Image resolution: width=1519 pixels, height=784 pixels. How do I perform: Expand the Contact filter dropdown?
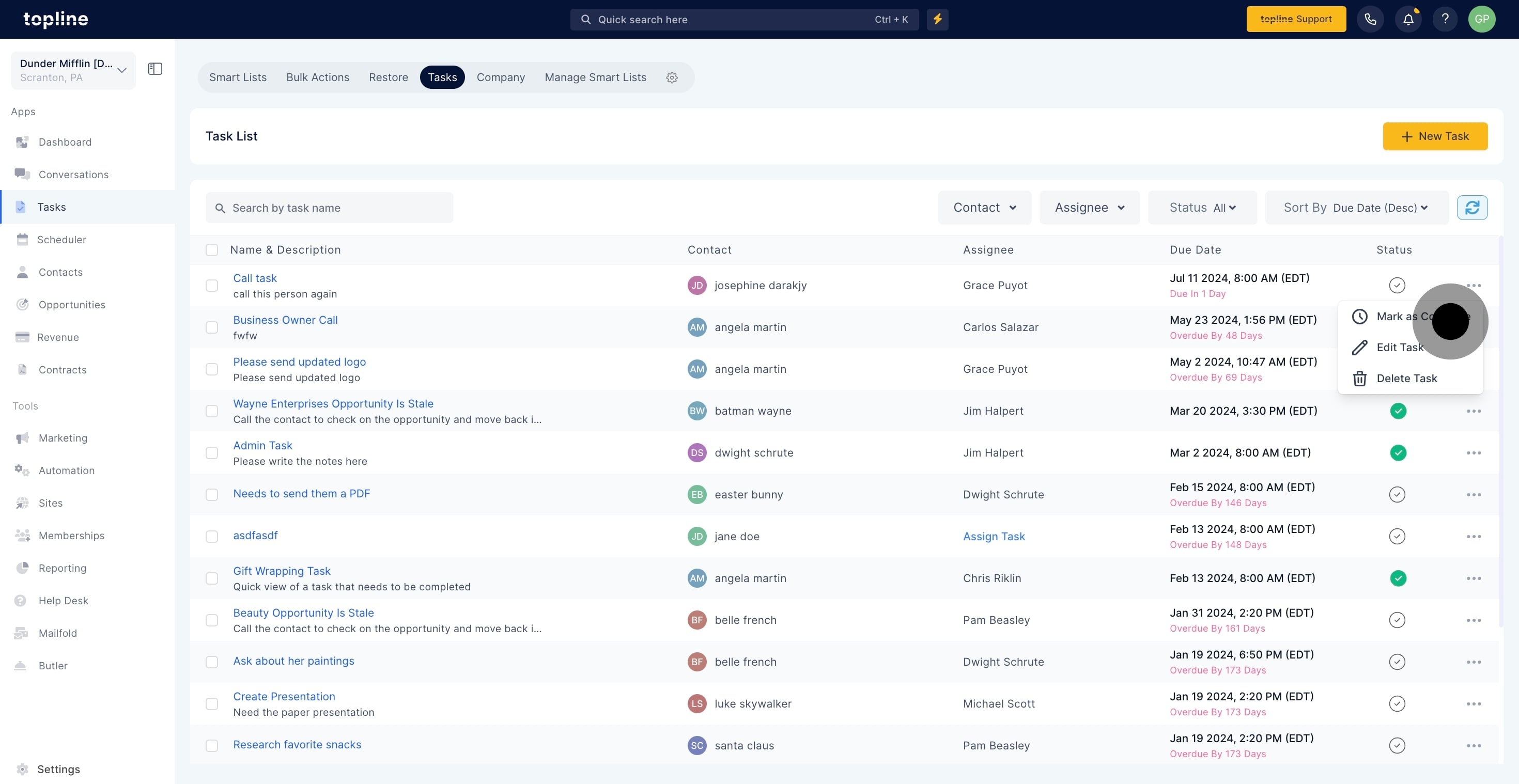point(984,208)
